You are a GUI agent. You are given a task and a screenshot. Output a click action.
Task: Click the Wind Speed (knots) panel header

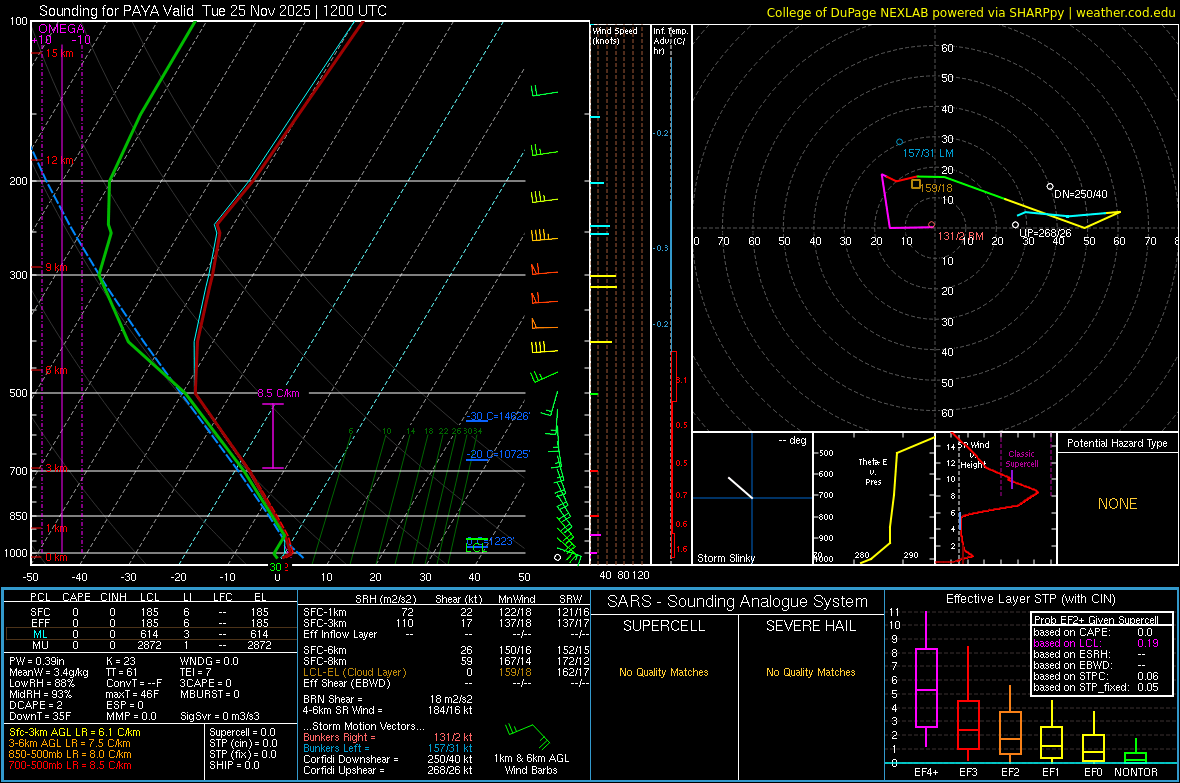pyautogui.click(x=615, y=35)
